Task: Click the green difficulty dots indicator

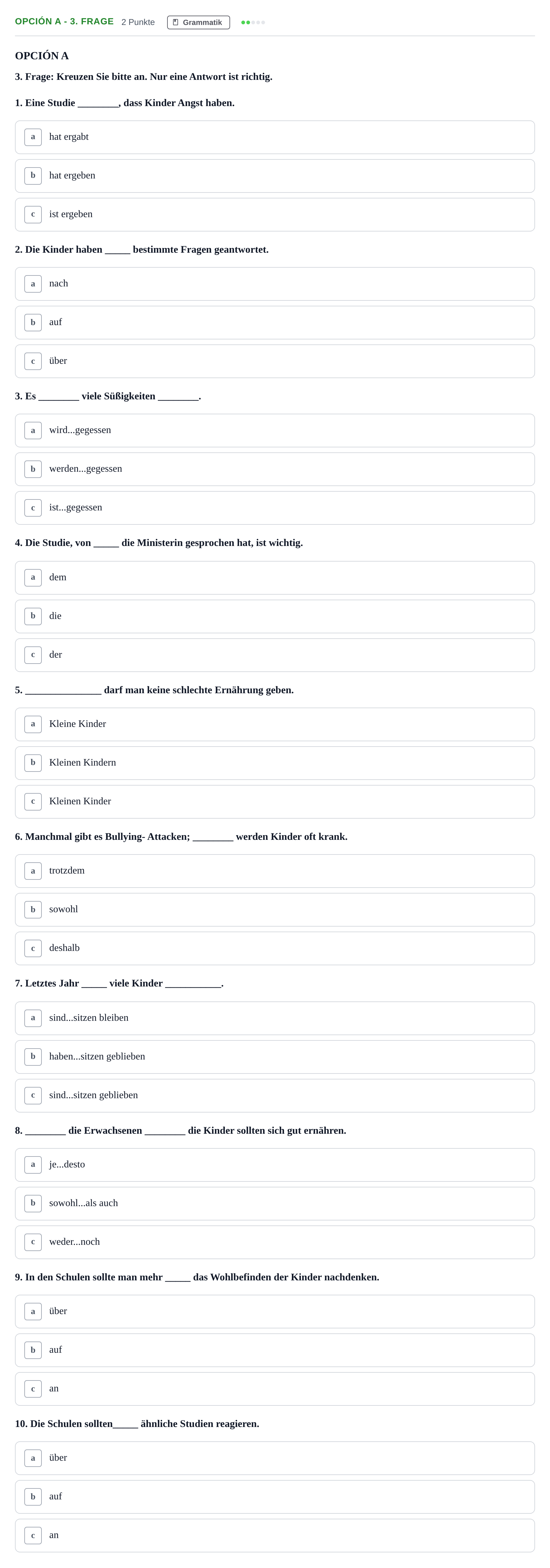Action: [x=253, y=22]
